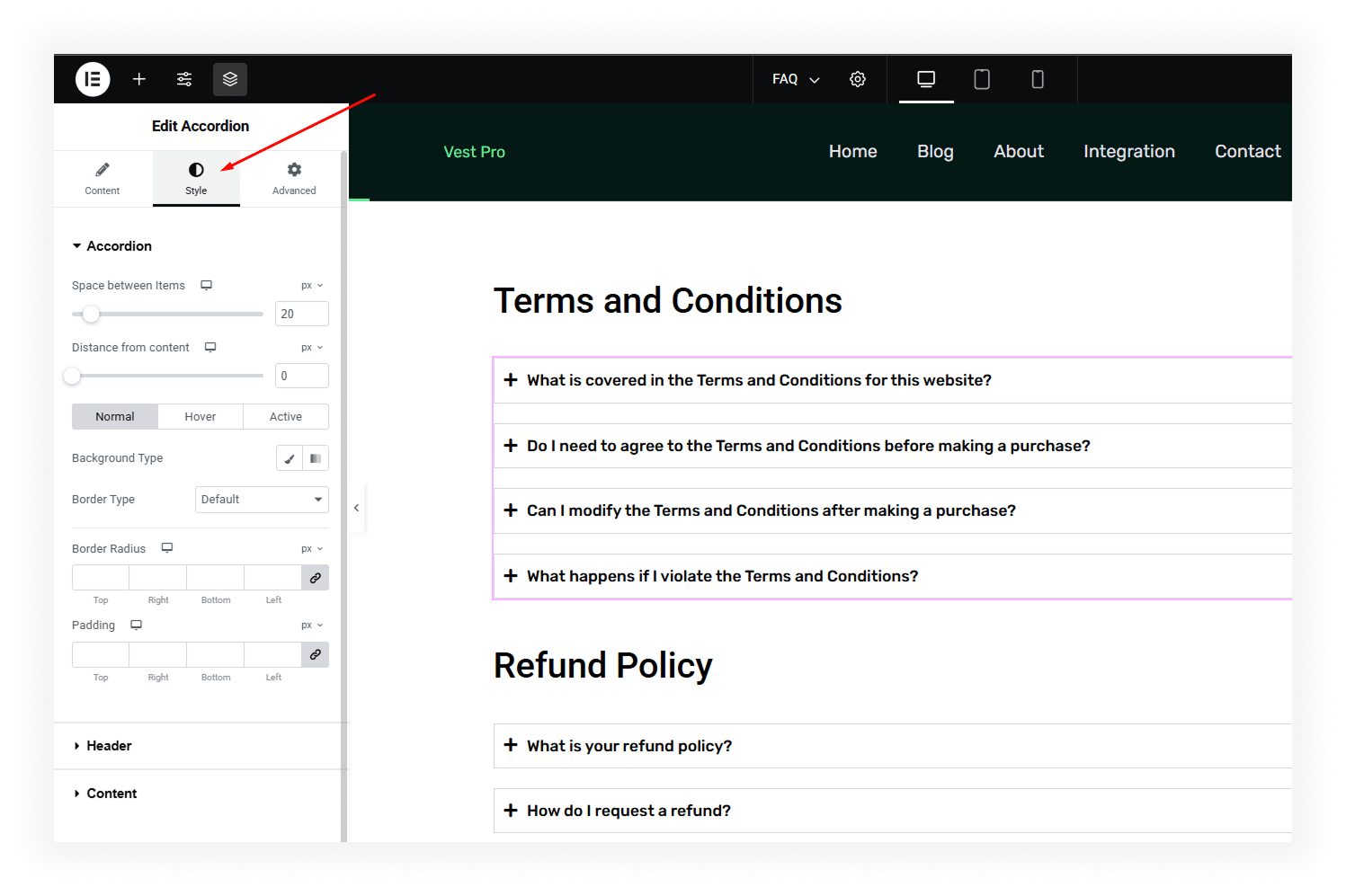Viewport: 1346px width, 896px height.
Task: Toggle link values for Padding
Action: coord(316,654)
